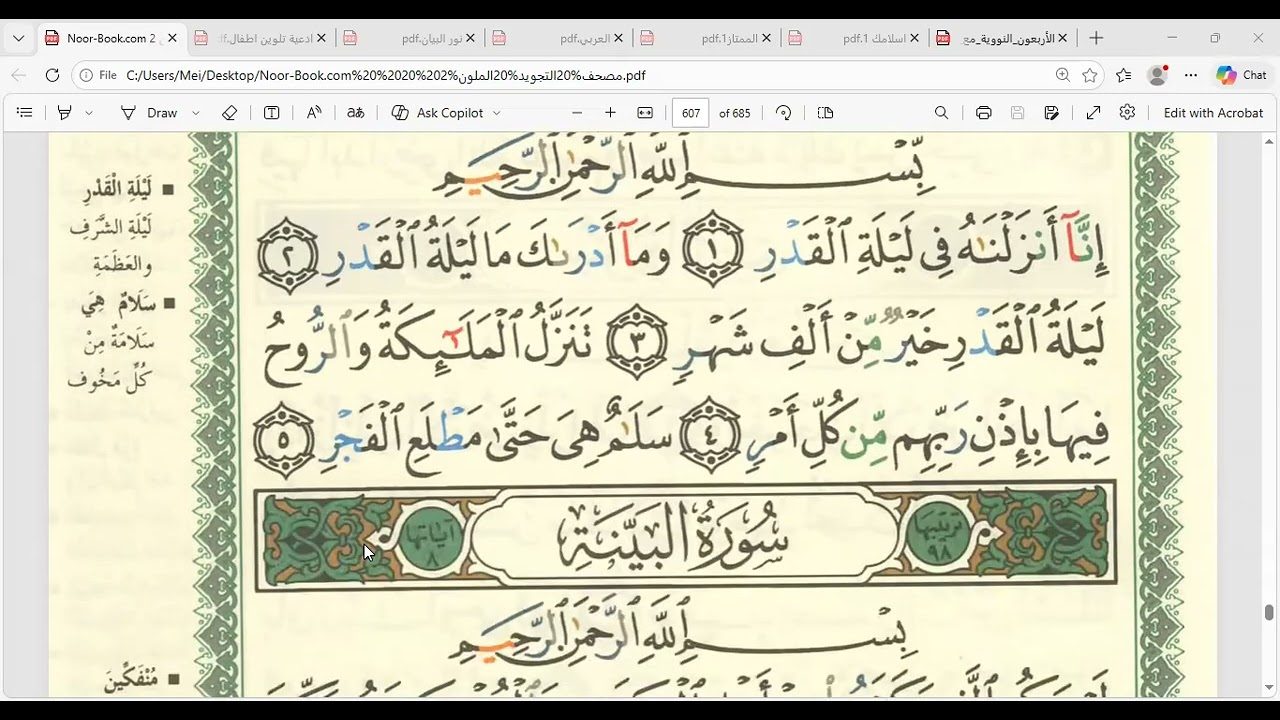Viewport: 1280px width, 720px height.
Task: Add this page to favorites star
Action: tap(1090, 75)
